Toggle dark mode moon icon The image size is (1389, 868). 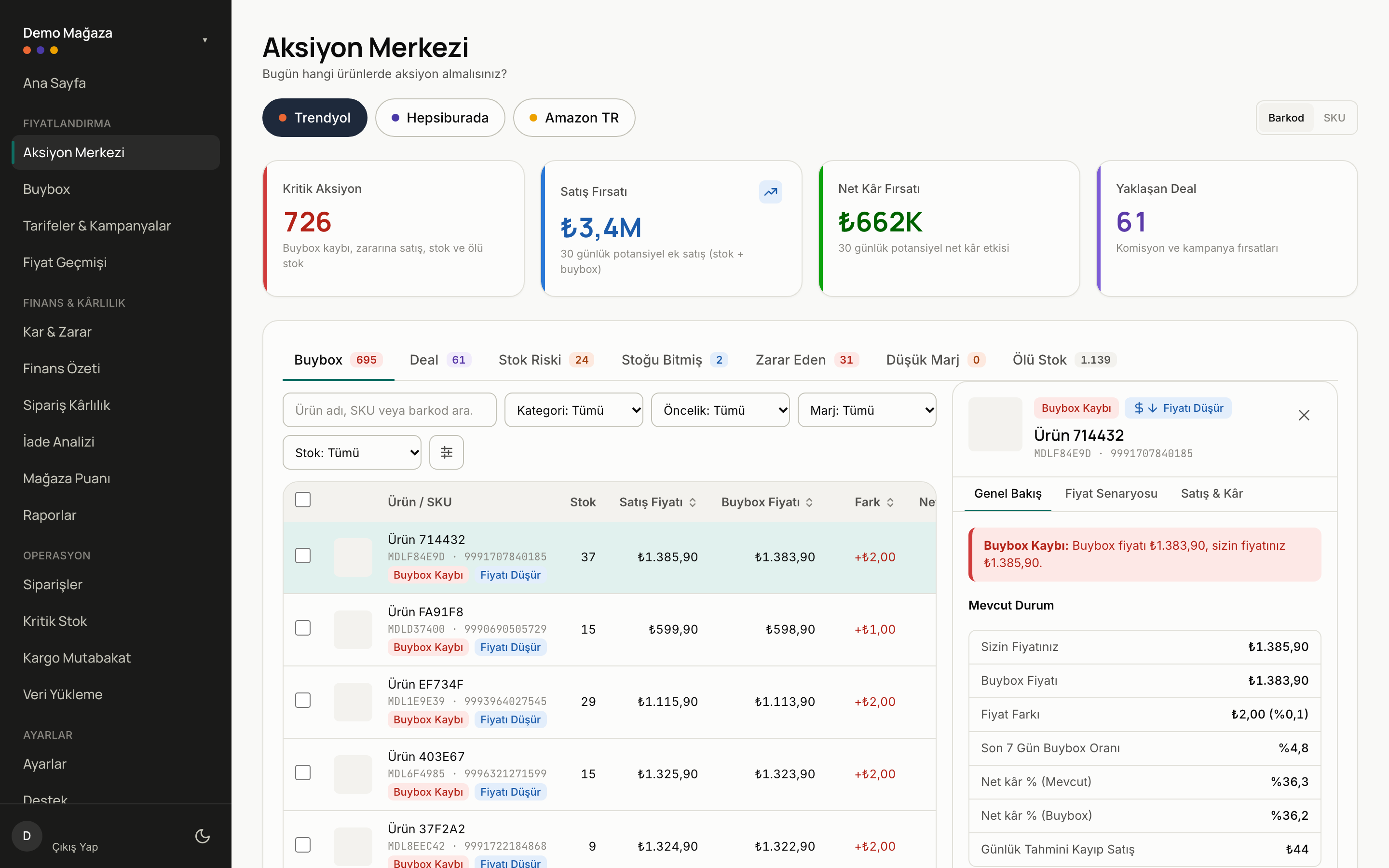[203, 836]
